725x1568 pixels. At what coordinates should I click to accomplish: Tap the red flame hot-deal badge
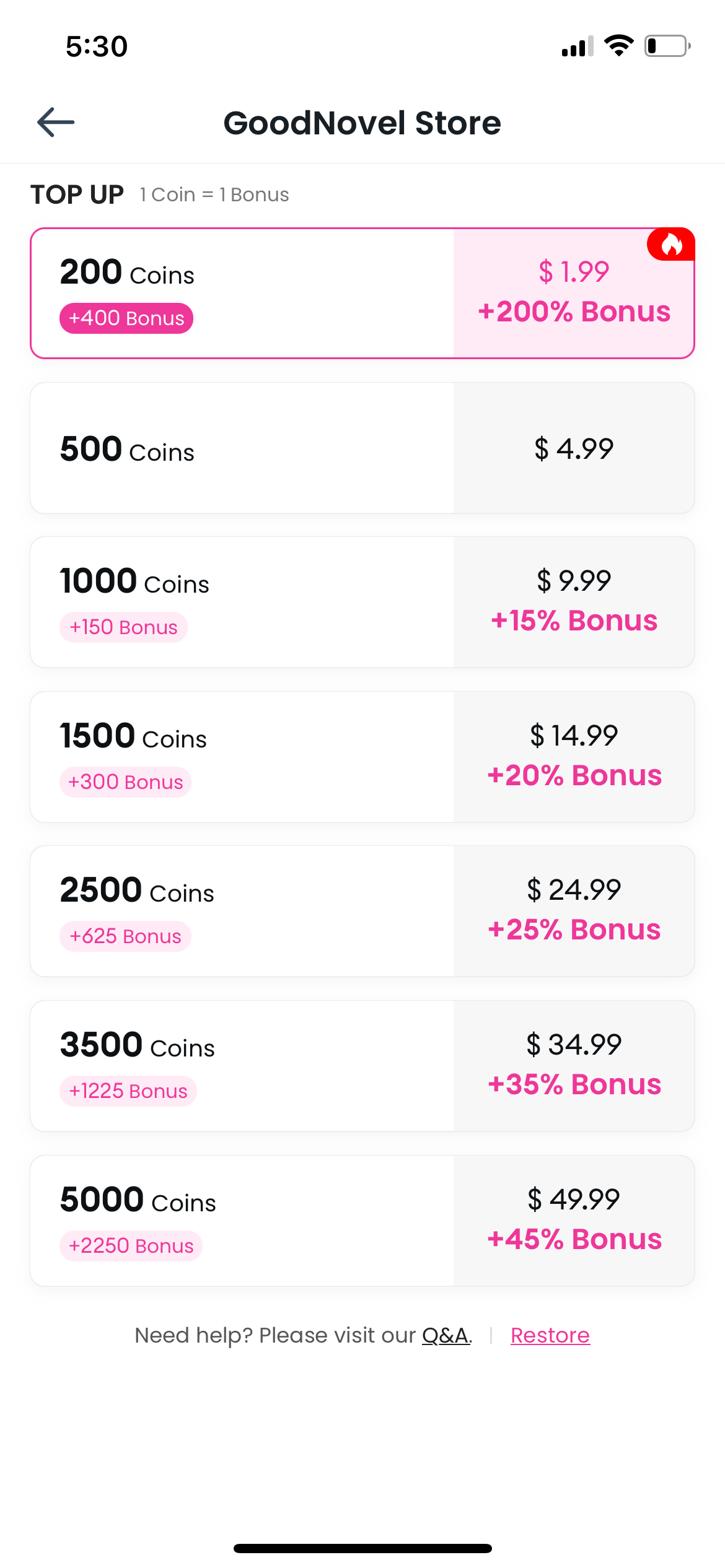[x=671, y=245]
